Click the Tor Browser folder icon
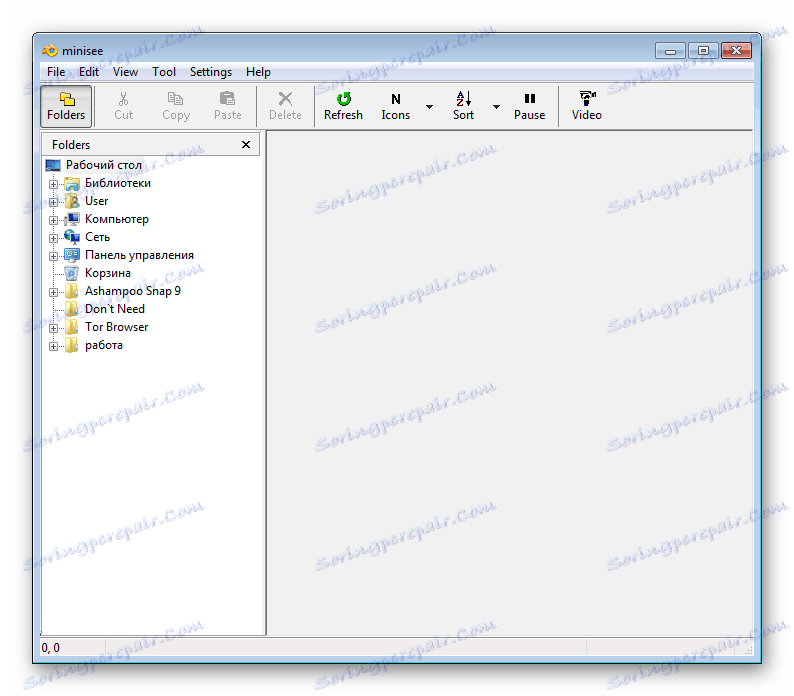This screenshot has height=696, width=794. 72,327
